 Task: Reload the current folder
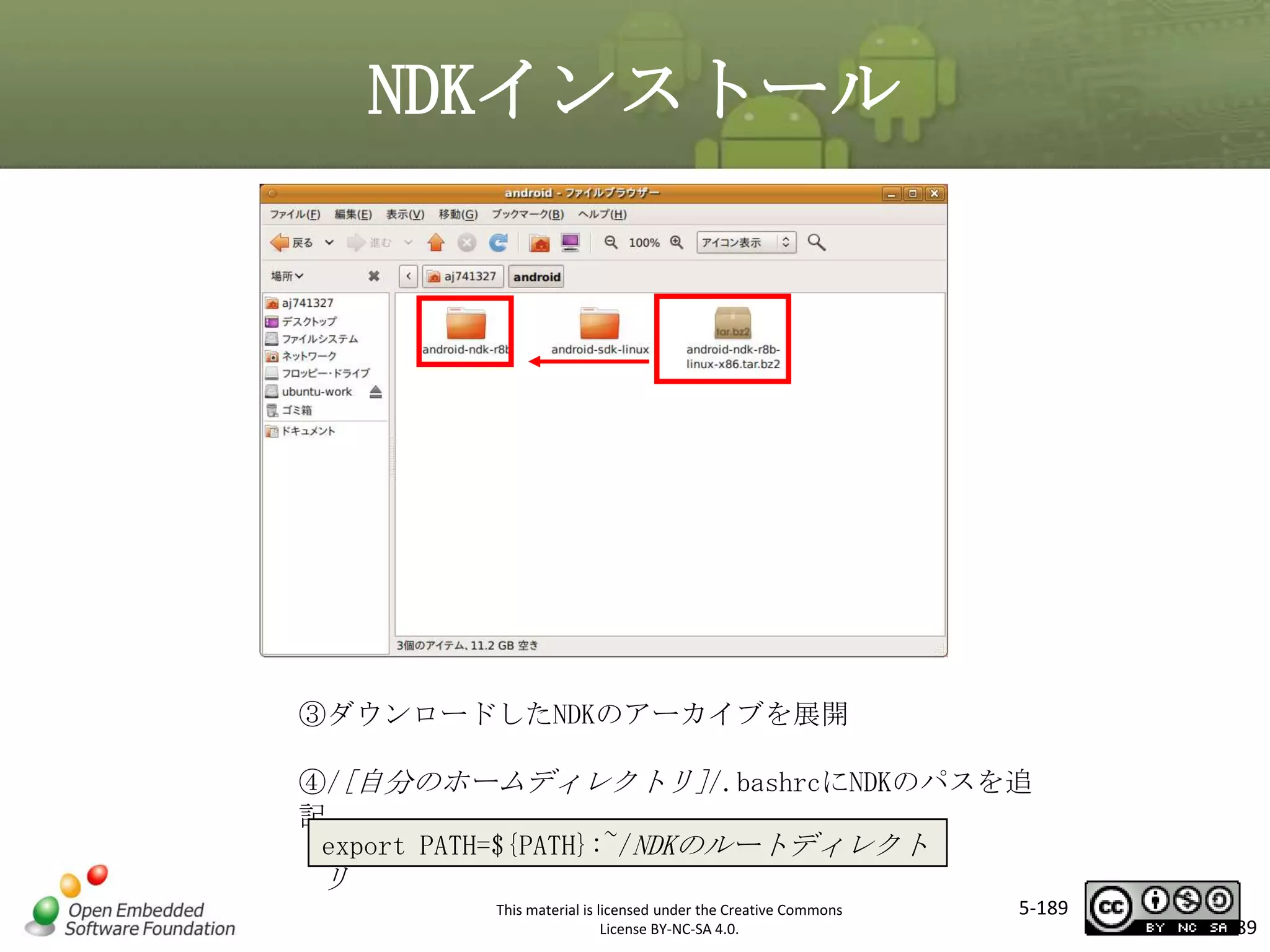point(498,242)
